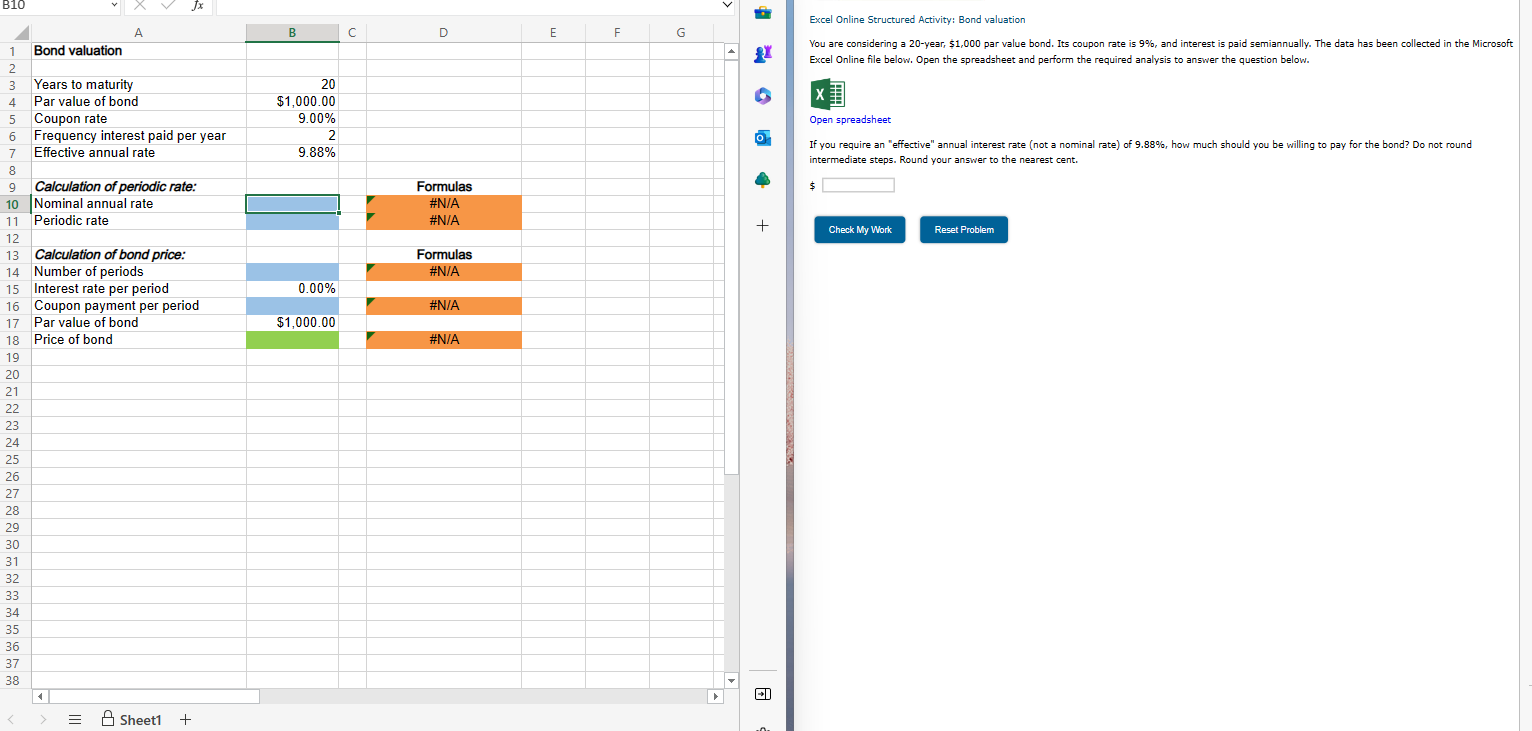This screenshot has height=731, width=1532.
Task: Select the 'Bond valuation' title cell
Action: coord(138,51)
